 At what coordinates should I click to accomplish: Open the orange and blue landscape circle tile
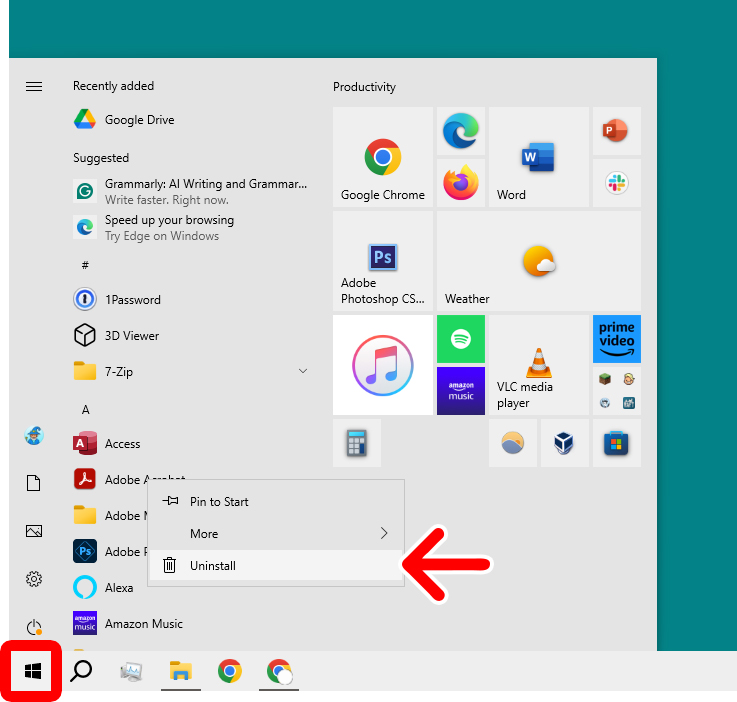tap(513, 443)
